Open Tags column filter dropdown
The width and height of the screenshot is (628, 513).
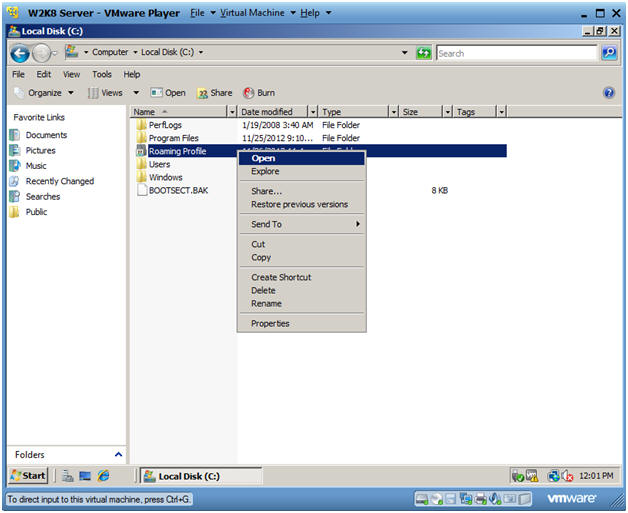point(502,112)
